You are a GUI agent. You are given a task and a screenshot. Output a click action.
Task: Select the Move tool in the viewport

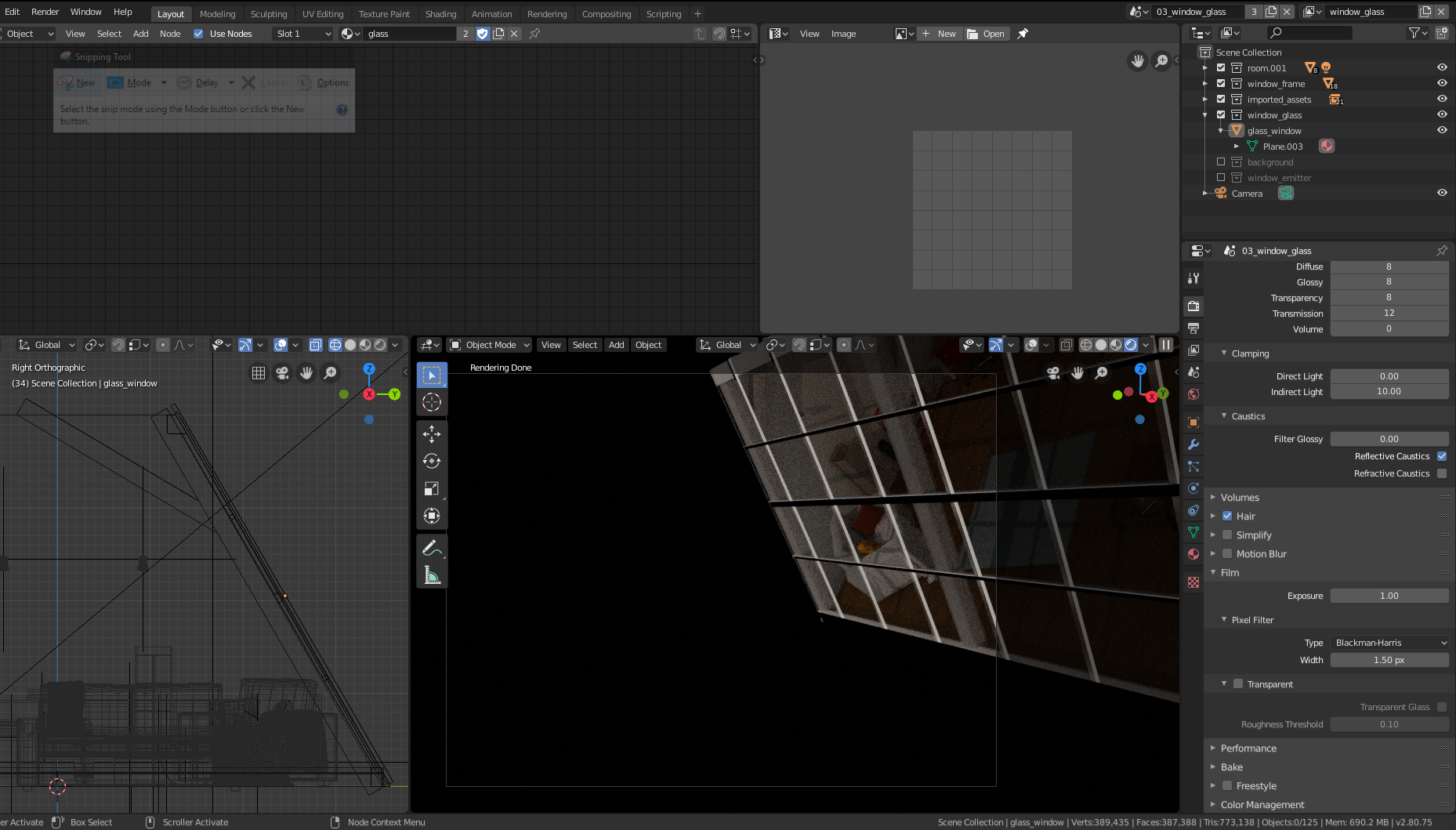[x=432, y=433]
